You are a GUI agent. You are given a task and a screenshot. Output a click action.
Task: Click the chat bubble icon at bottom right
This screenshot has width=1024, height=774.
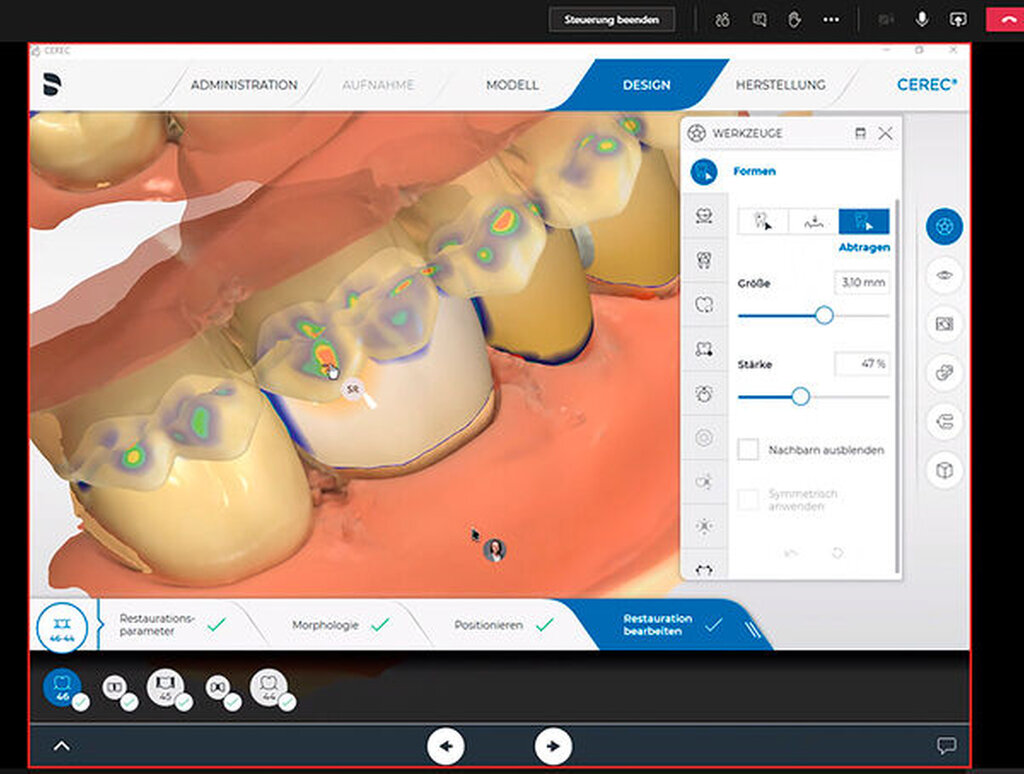click(x=946, y=746)
